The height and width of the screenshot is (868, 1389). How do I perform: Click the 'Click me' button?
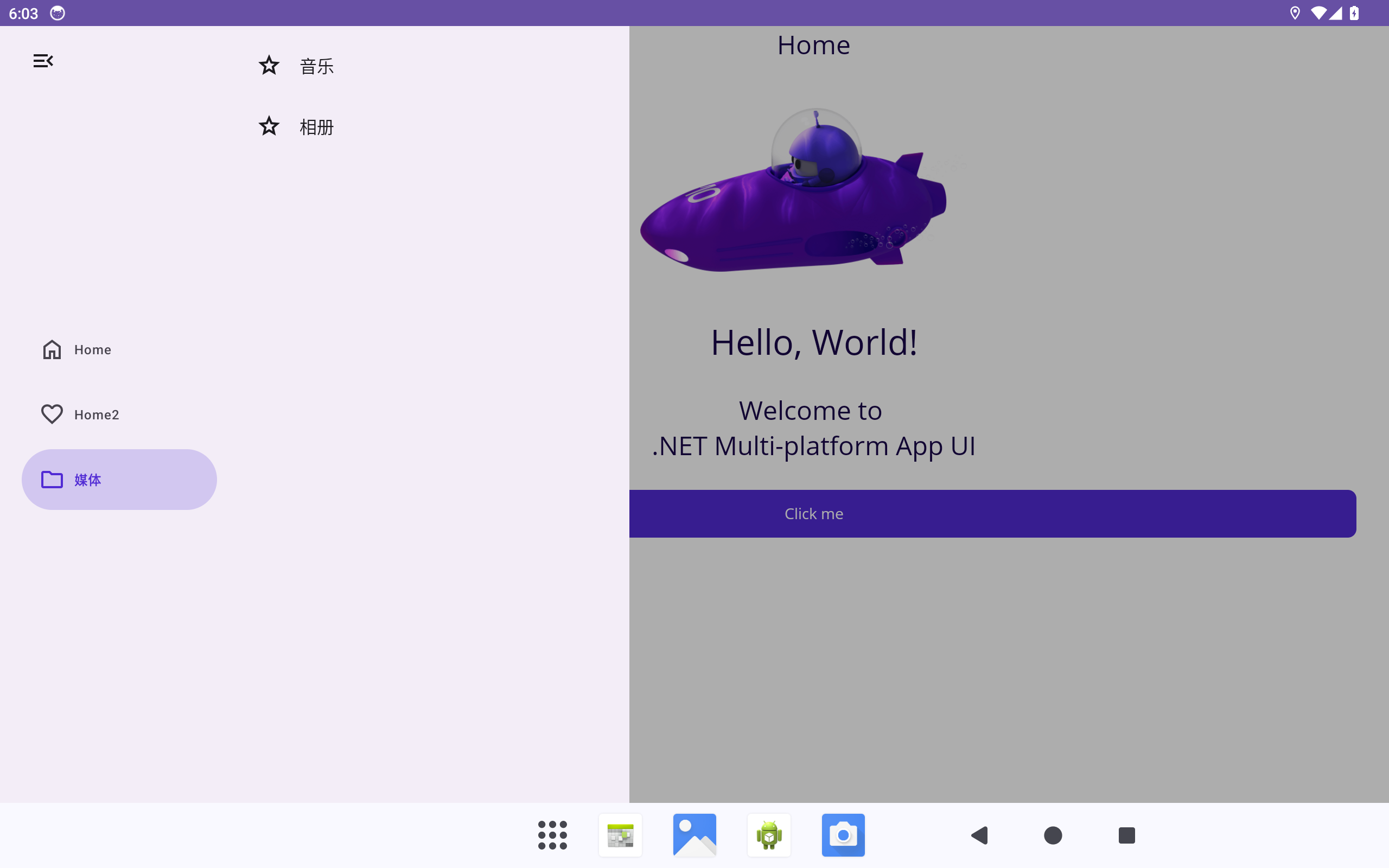coord(992,514)
